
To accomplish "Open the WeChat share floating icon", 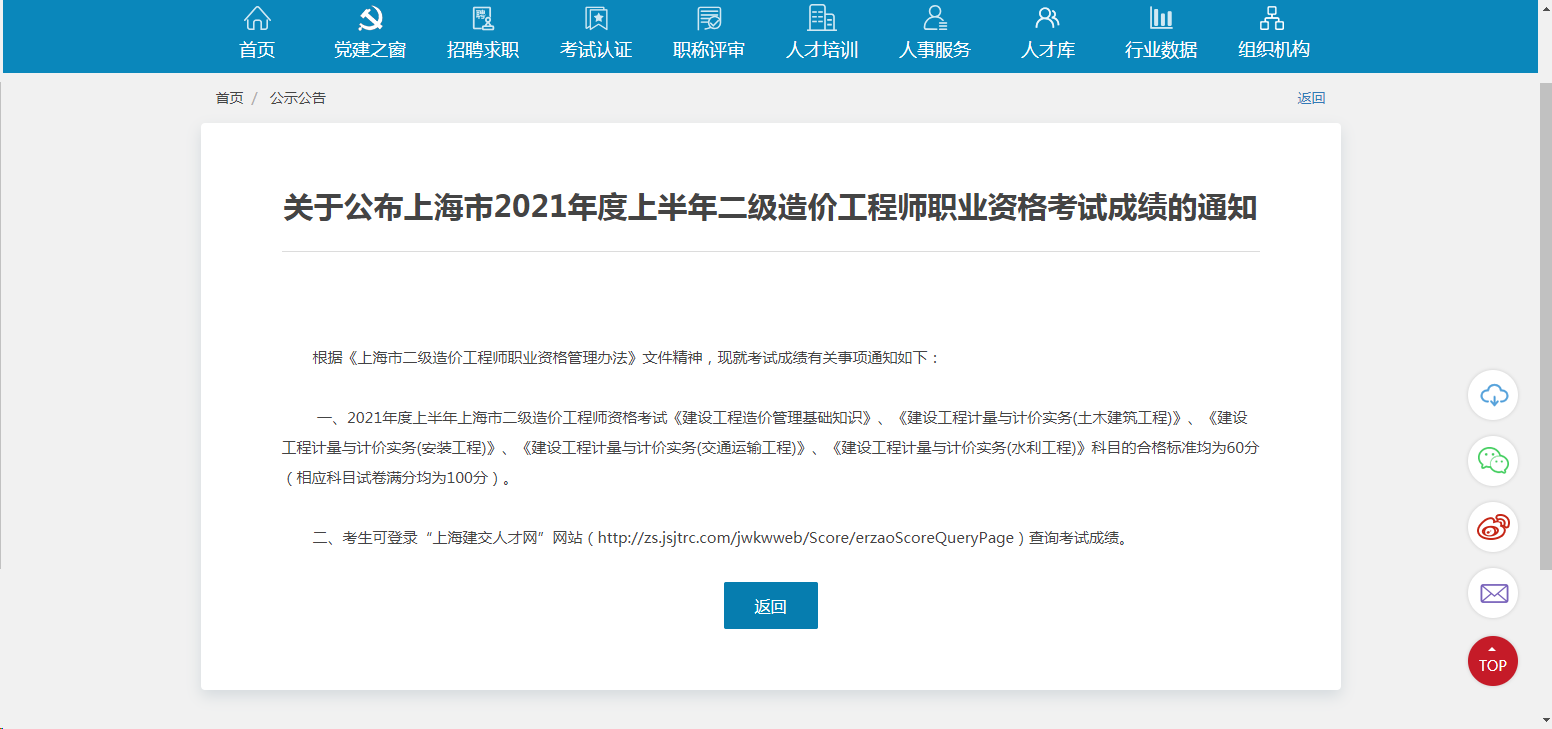I will 1492,461.
